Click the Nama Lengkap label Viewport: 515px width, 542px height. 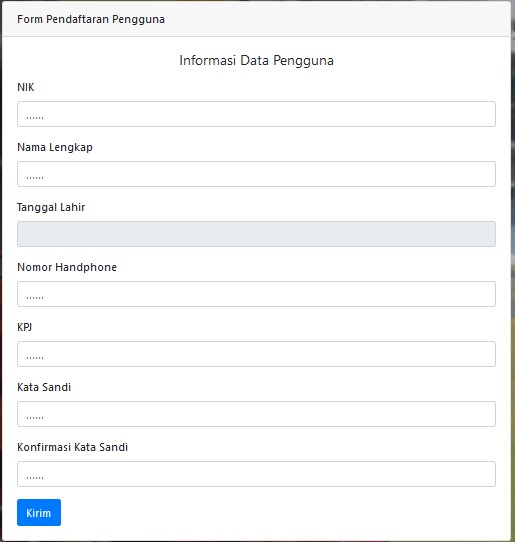click(x=55, y=148)
